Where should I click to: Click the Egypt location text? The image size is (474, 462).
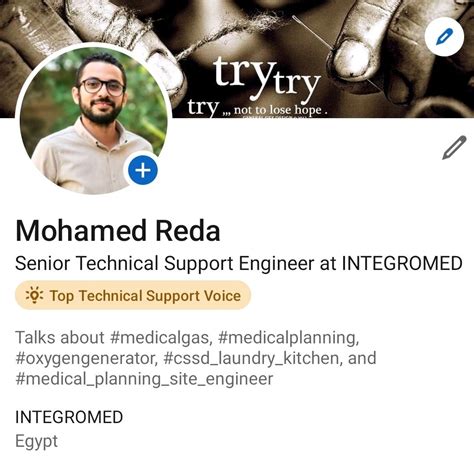point(36,442)
